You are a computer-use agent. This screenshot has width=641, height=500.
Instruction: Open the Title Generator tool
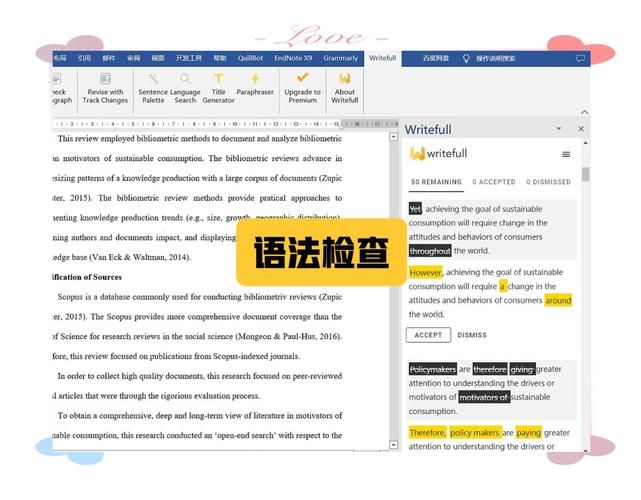click(x=218, y=89)
